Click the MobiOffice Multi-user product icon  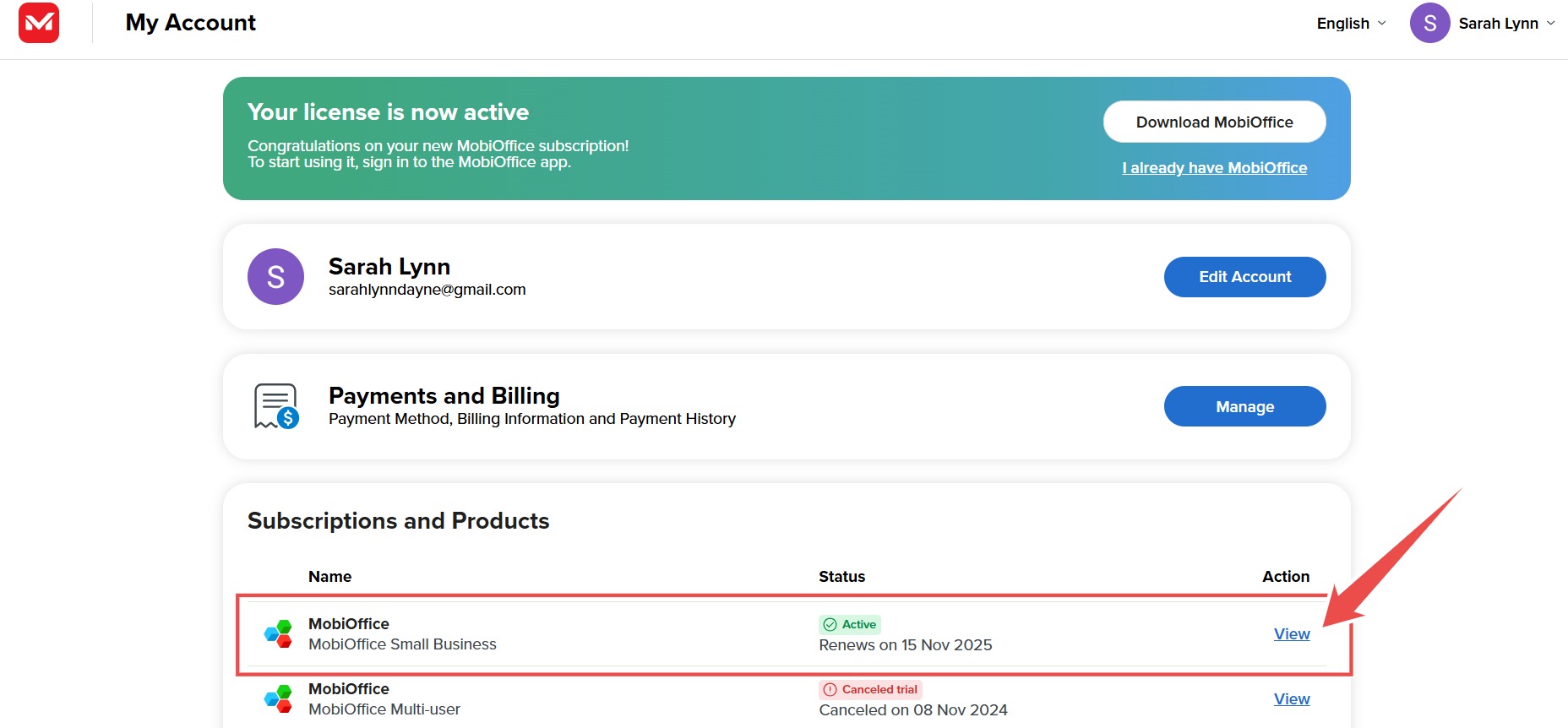278,698
